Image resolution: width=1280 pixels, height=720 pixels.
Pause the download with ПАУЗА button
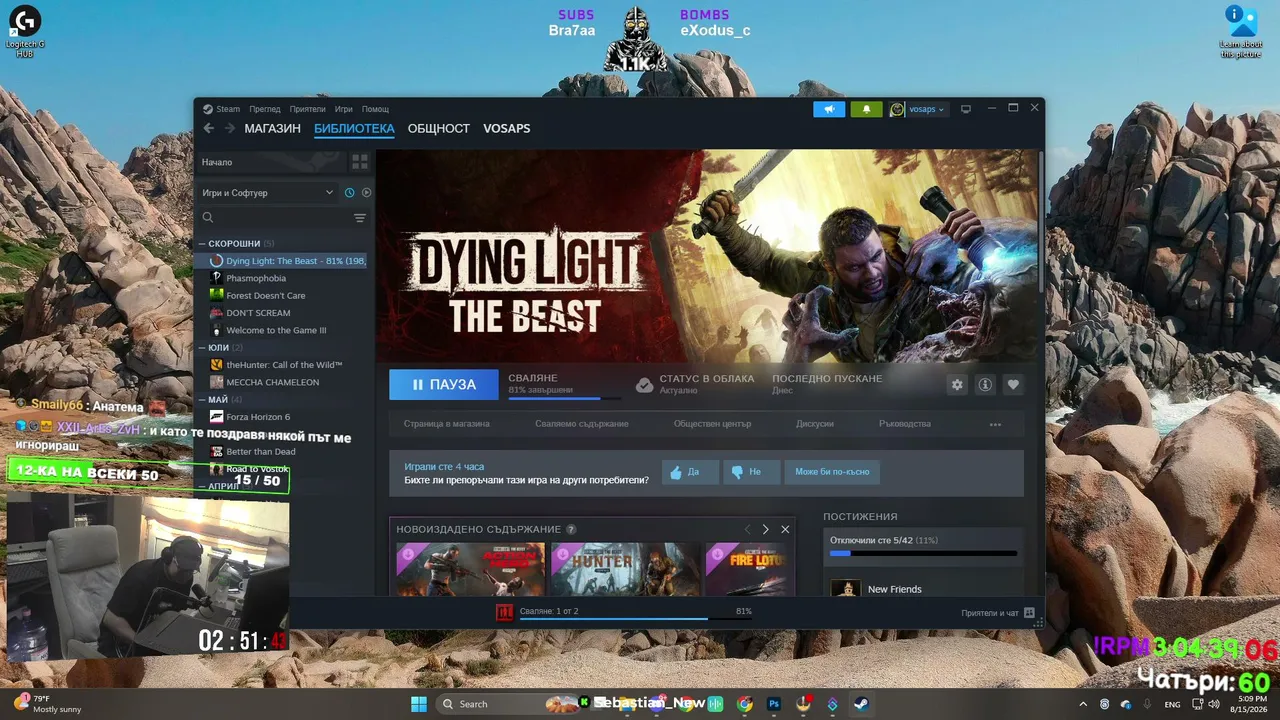(x=445, y=384)
